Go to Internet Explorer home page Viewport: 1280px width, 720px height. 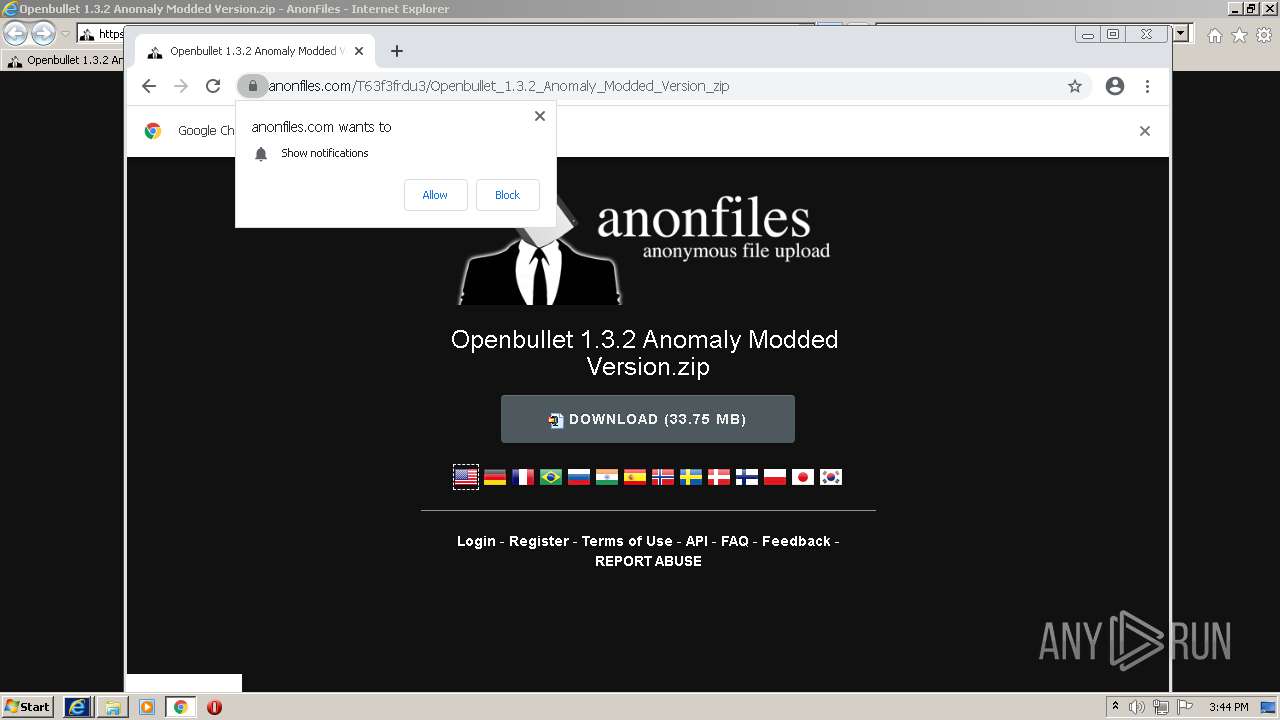1214,35
